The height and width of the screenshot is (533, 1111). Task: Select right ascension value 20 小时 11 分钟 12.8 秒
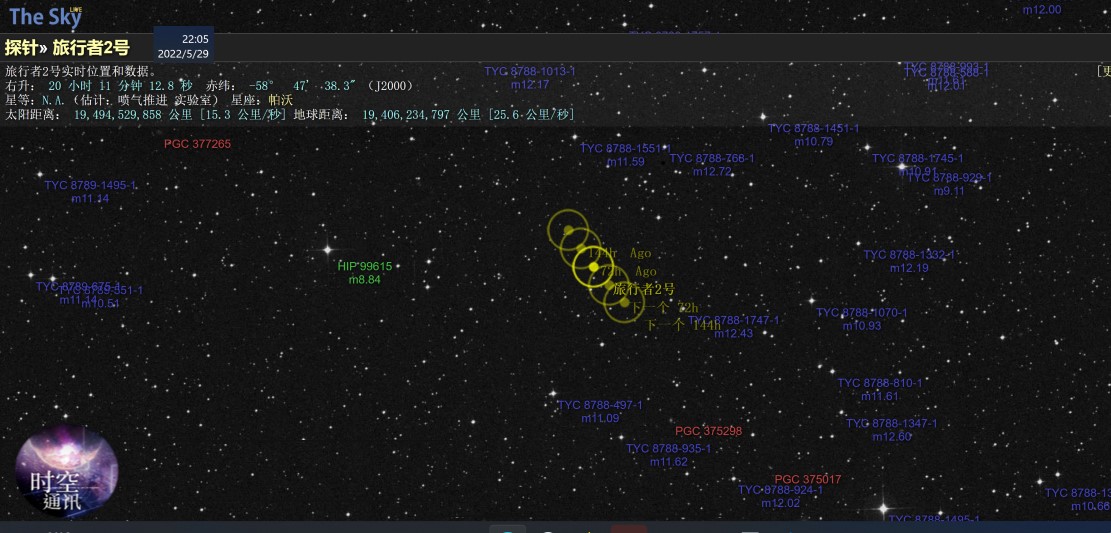tap(120, 86)
